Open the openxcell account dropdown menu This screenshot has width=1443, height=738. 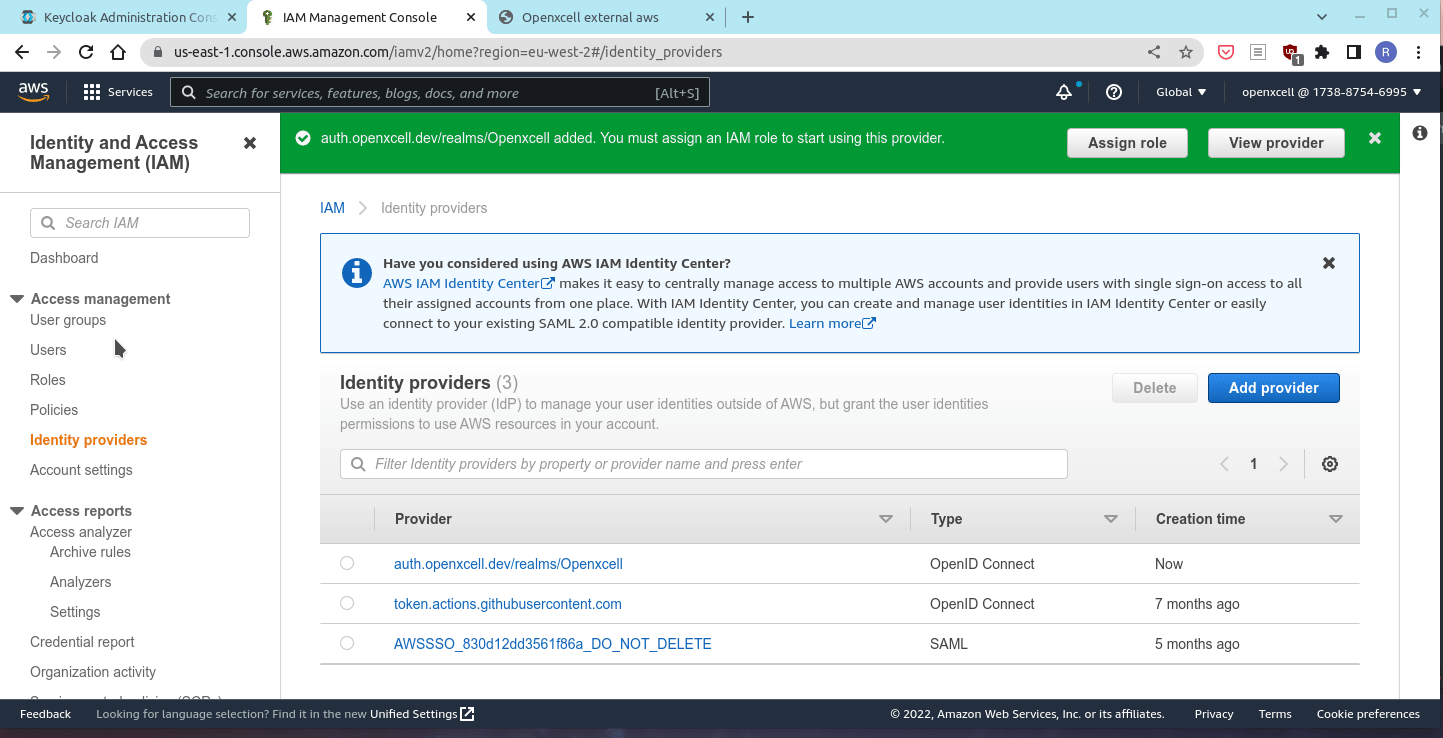[1330, 92]
